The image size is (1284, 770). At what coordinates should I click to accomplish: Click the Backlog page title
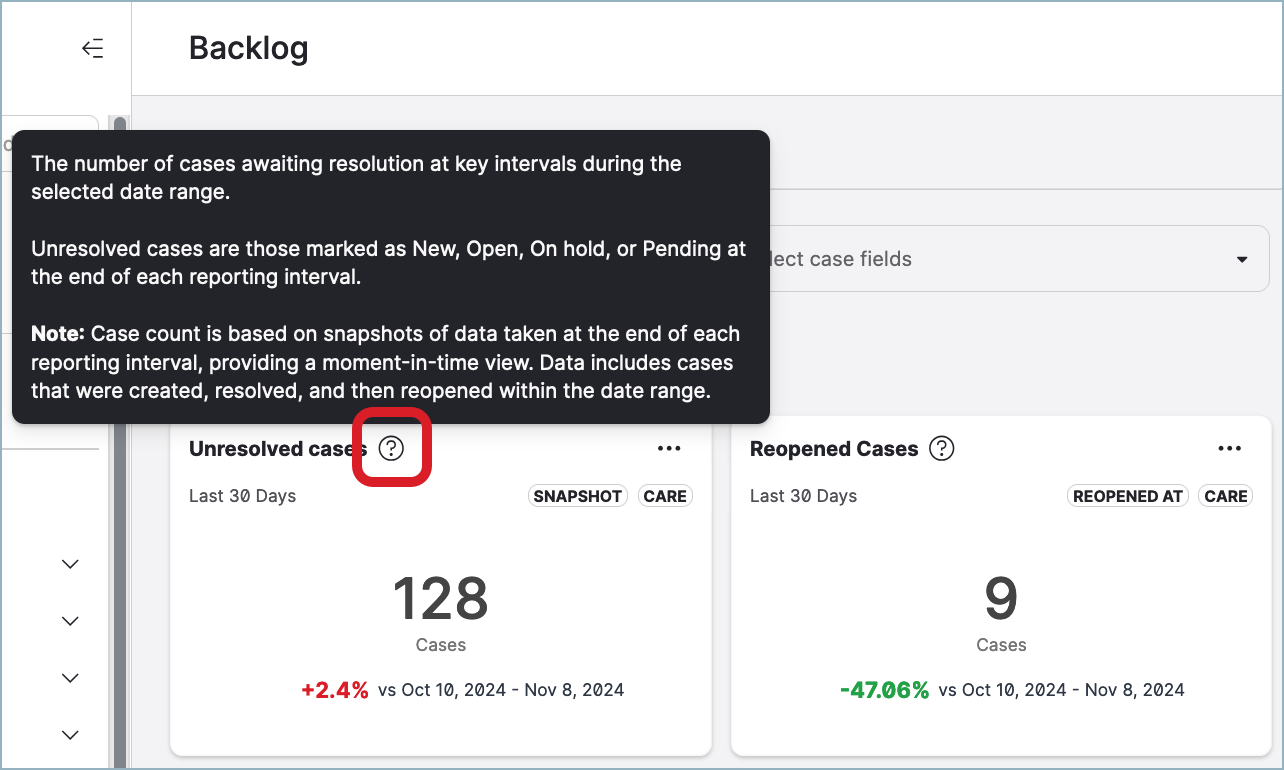[248, 47]
